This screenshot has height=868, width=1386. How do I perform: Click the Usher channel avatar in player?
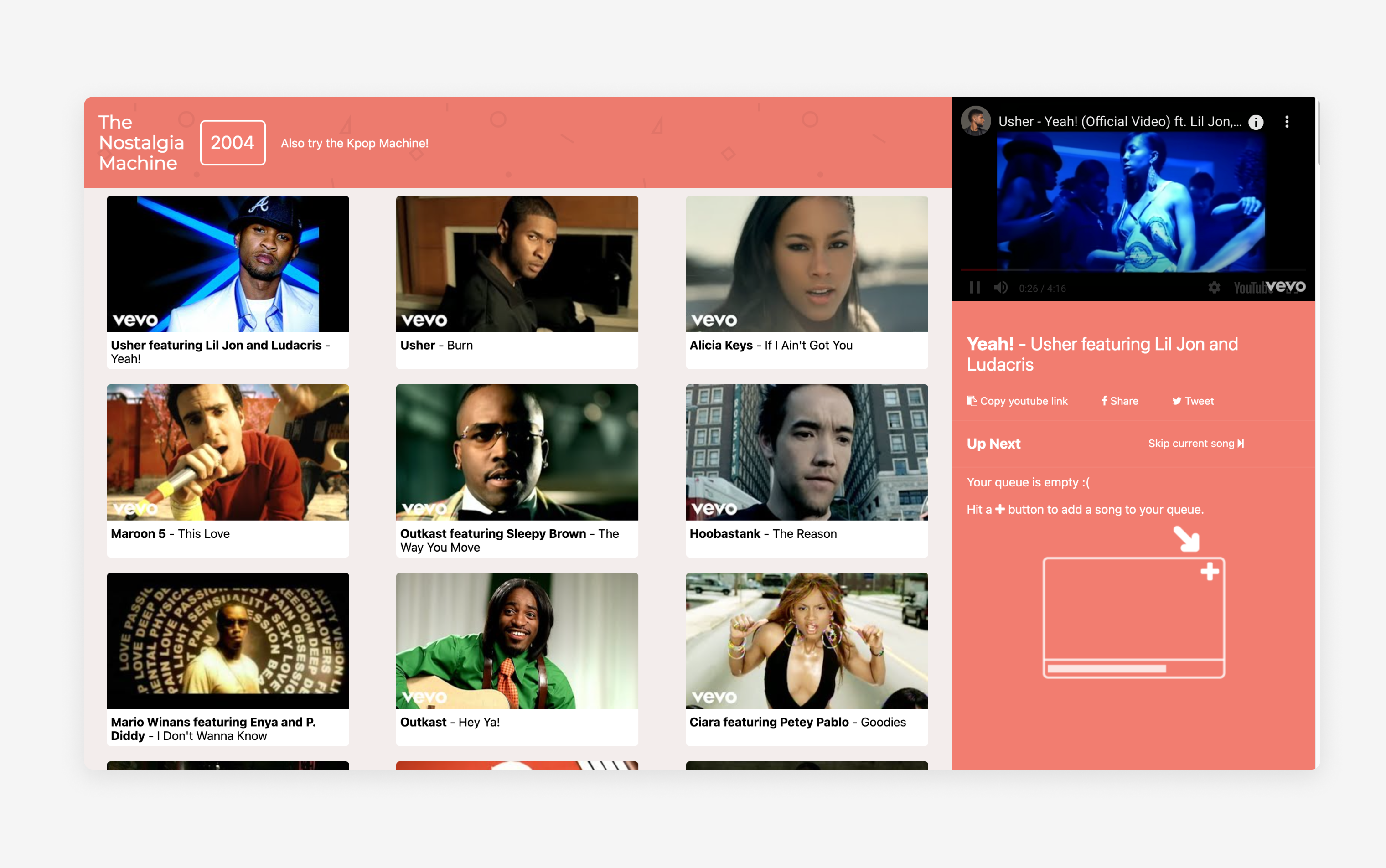pyautogui.click(x=976, y=121)
